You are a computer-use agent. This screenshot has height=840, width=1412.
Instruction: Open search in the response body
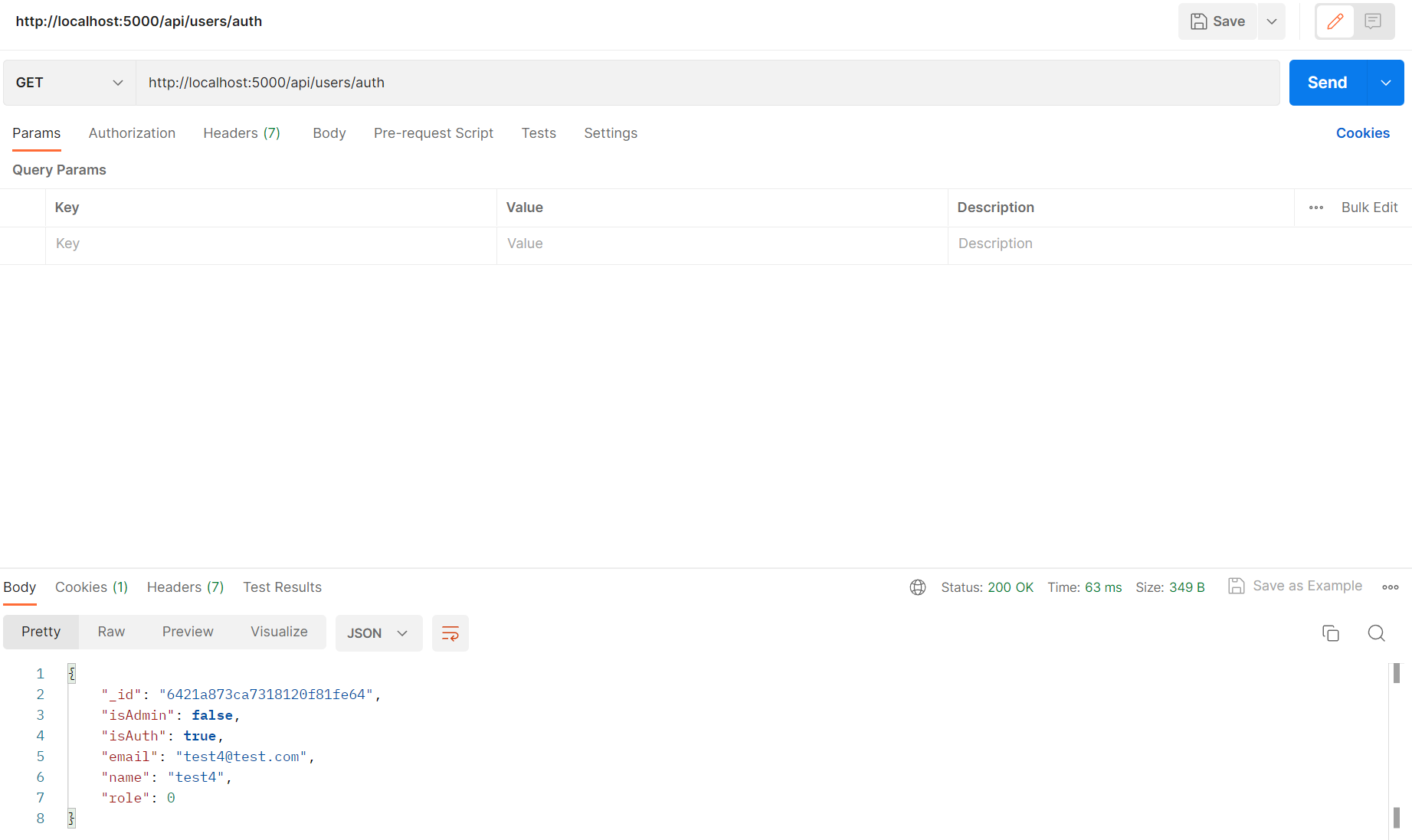point(1376,633)
